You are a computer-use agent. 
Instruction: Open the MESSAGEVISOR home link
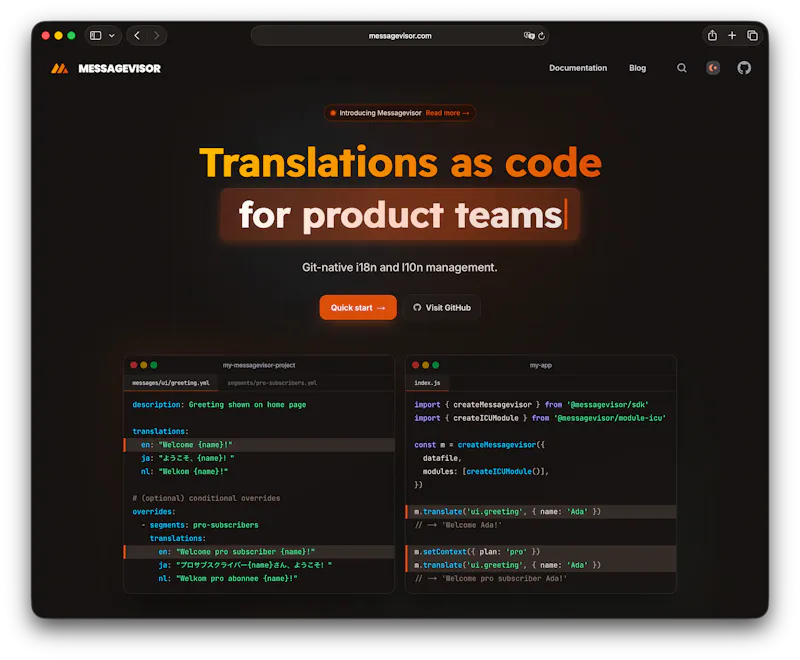coord(119,68)
